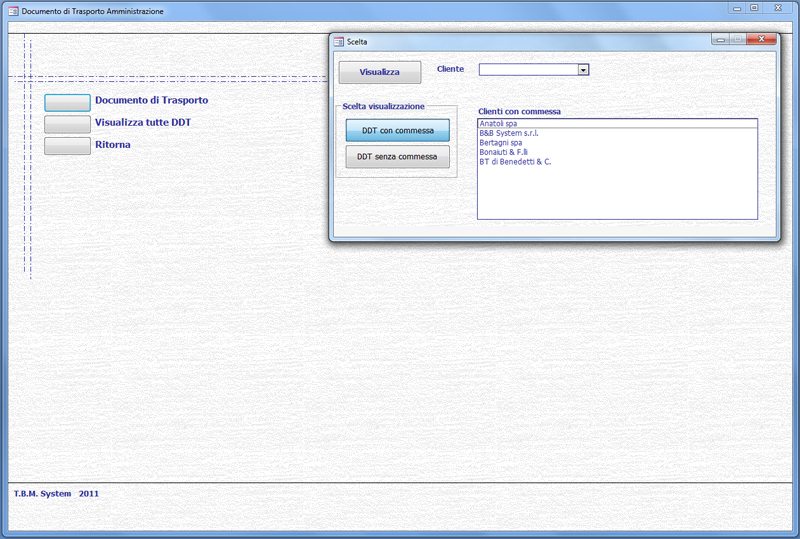
Task: Click the Ritorna label
Action: (x=113, y=144)
